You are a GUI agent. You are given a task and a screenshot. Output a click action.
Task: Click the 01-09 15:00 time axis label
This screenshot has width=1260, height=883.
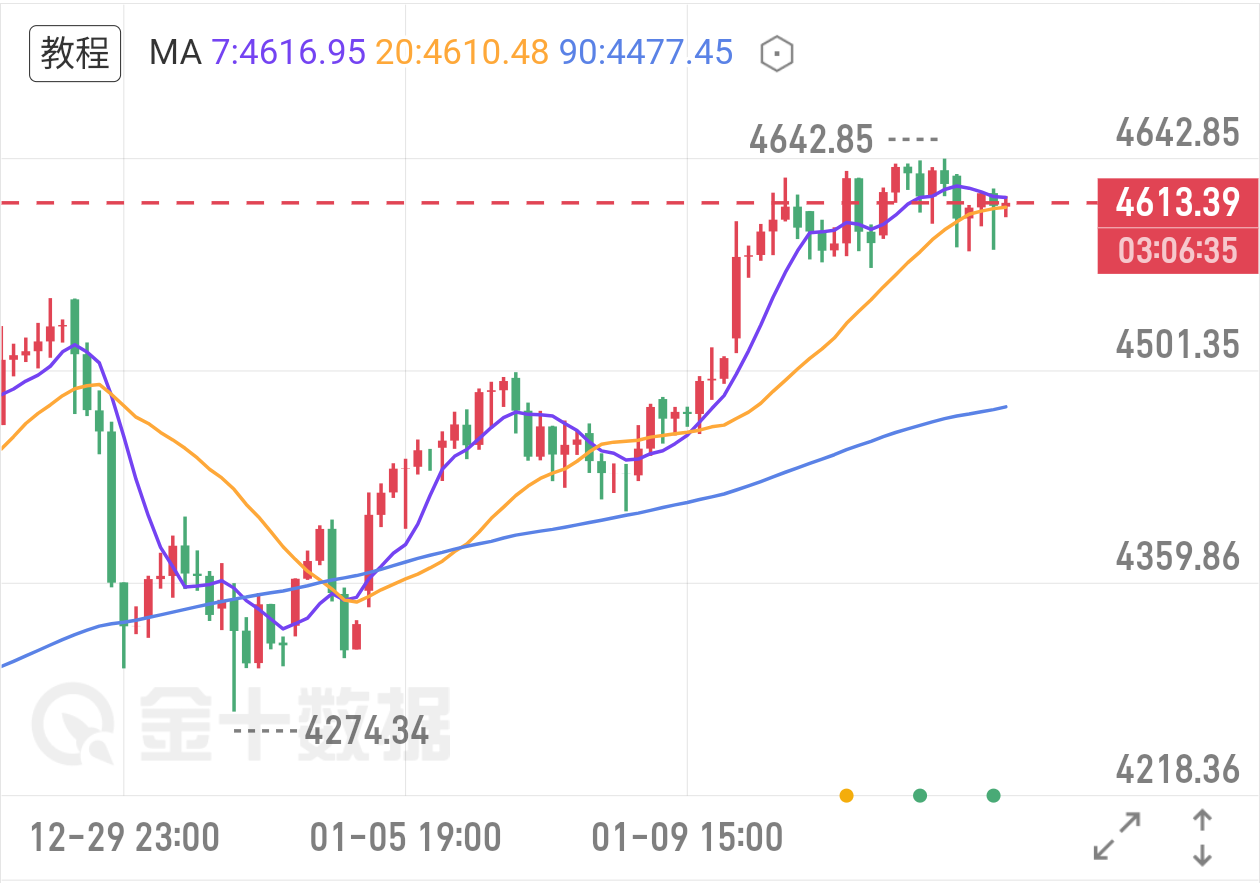688,838
